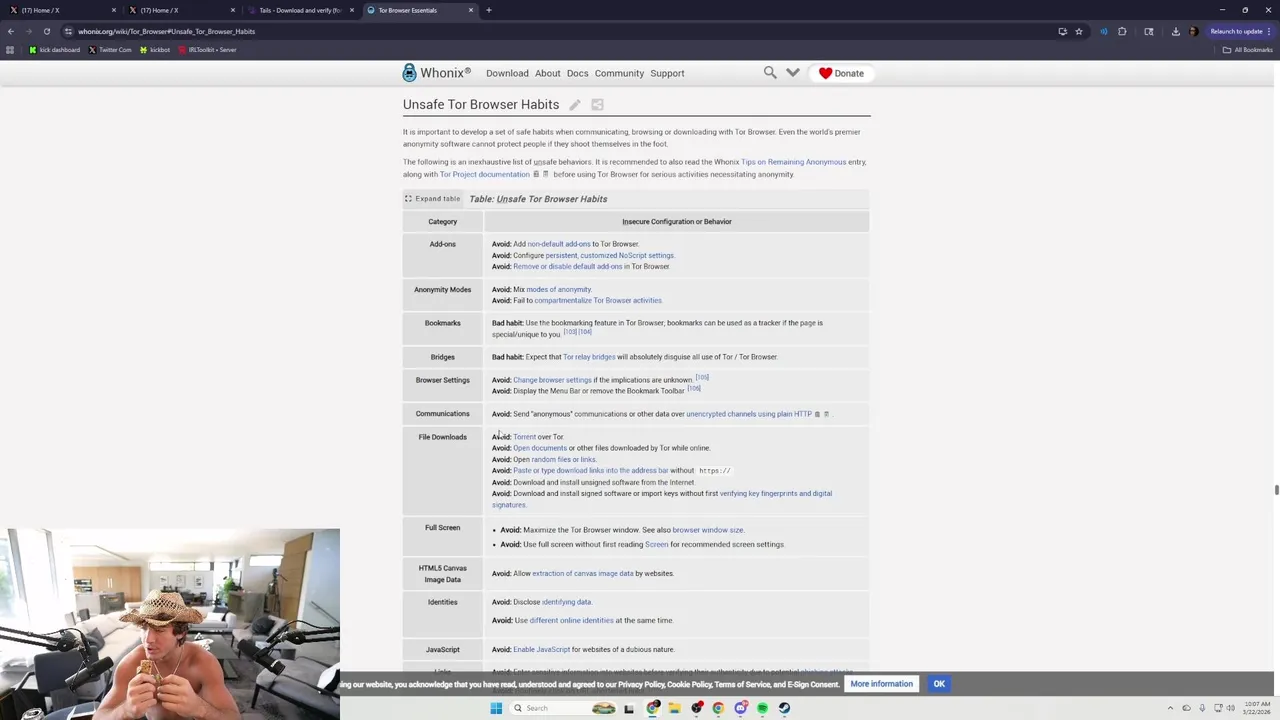Reload the current page
Screen dimensions: 1280x720
(46, 31)
